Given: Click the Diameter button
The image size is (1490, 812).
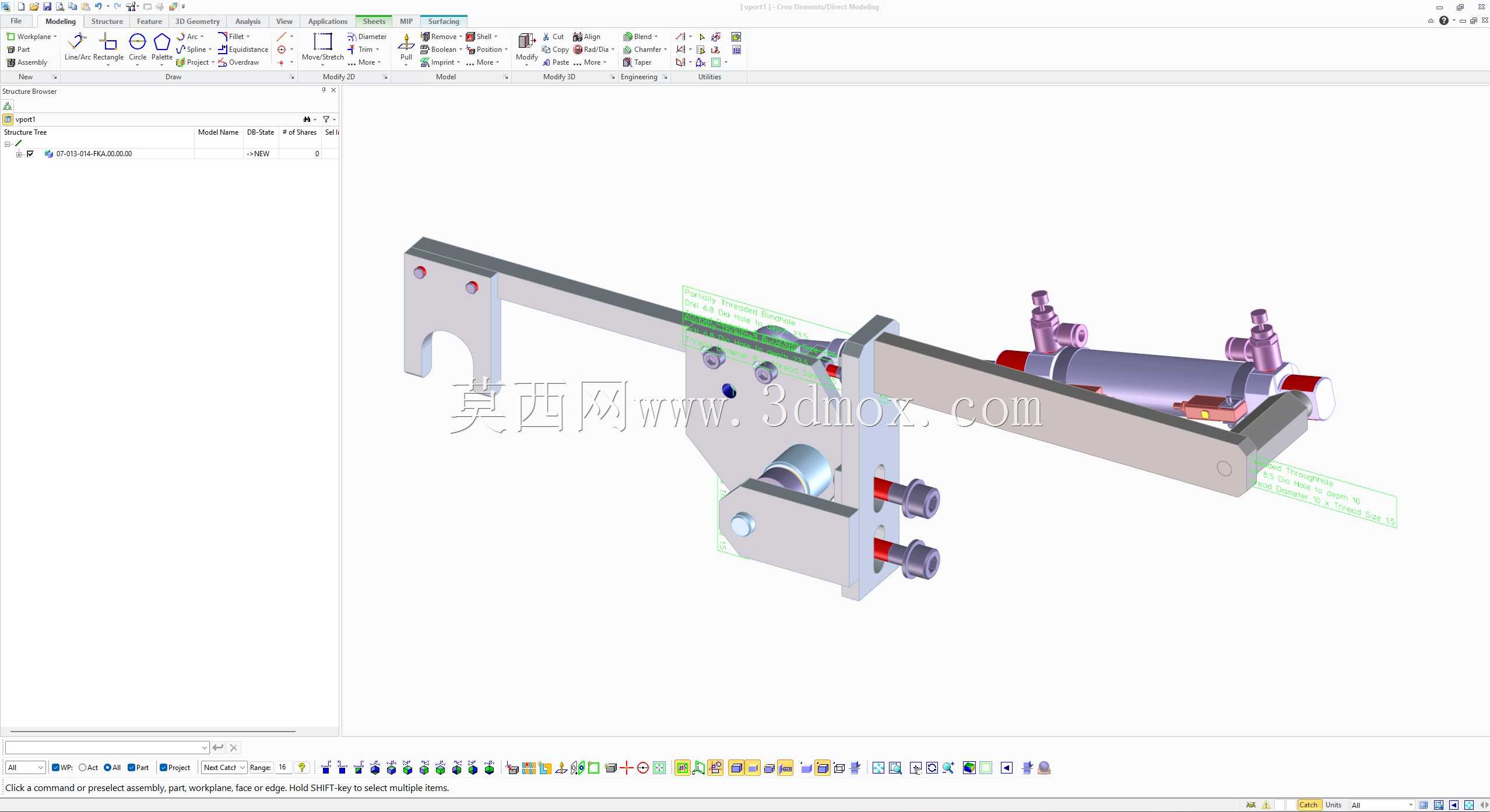Looking at the screenshot, I should (367, 37).
